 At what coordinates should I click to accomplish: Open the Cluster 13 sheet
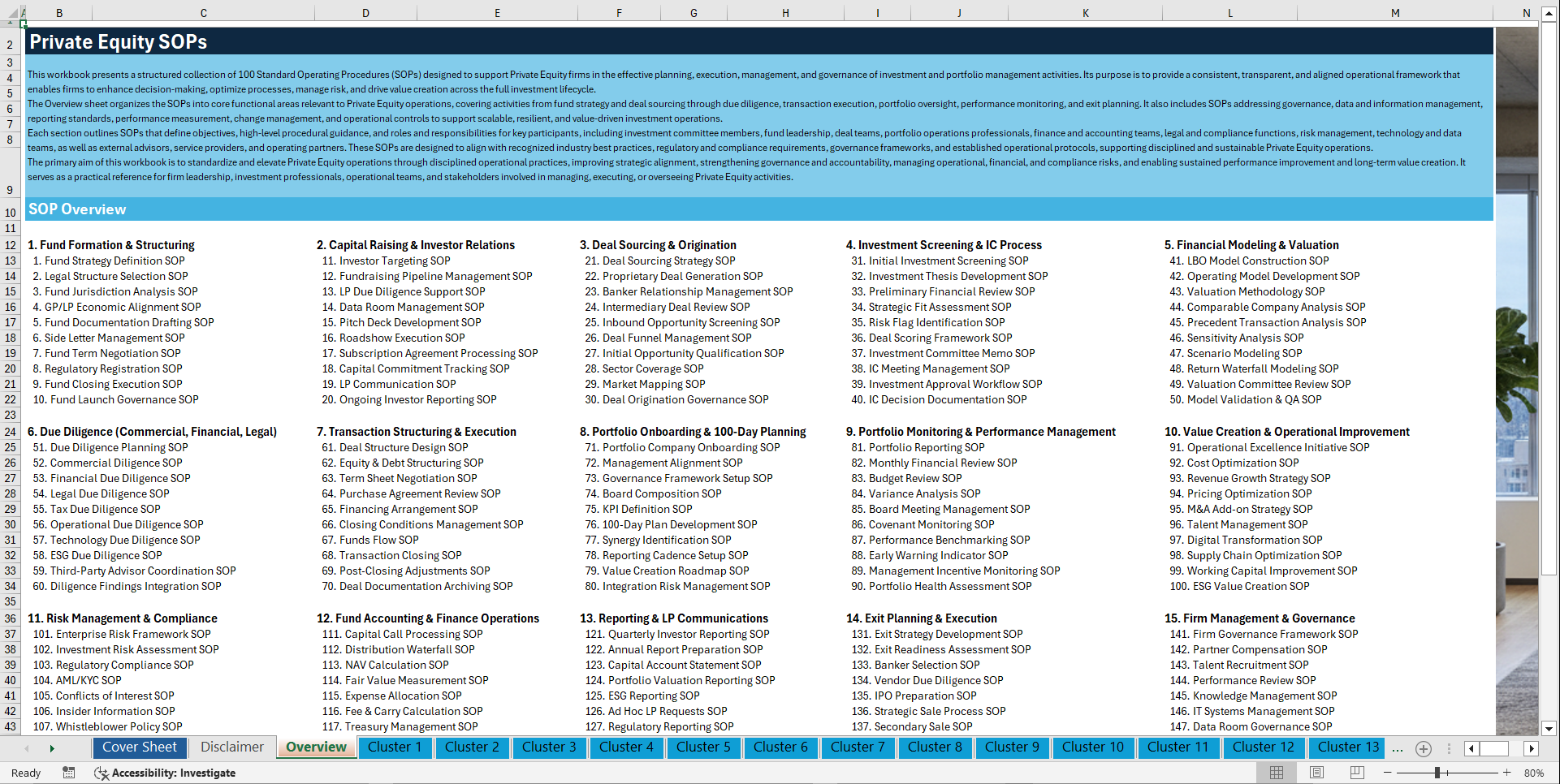1346,747
